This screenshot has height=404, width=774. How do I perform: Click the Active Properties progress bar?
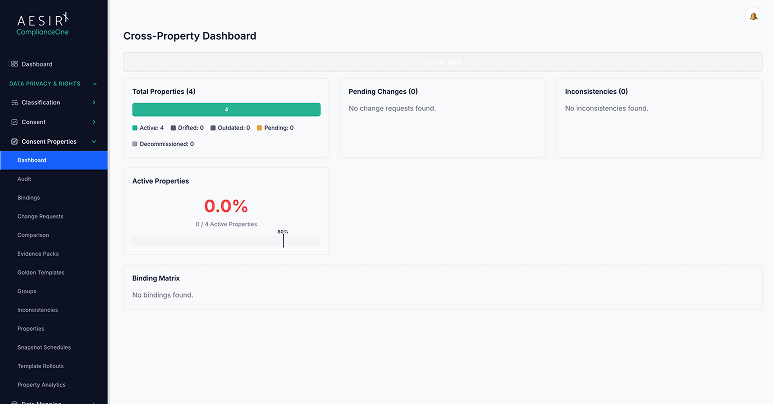coord(227,241)
